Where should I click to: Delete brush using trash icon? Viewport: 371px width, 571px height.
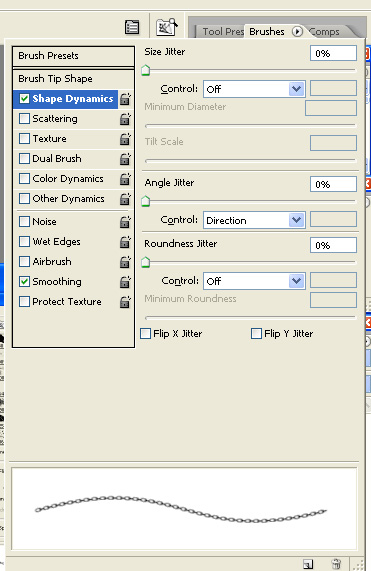(x=336, y=564)
